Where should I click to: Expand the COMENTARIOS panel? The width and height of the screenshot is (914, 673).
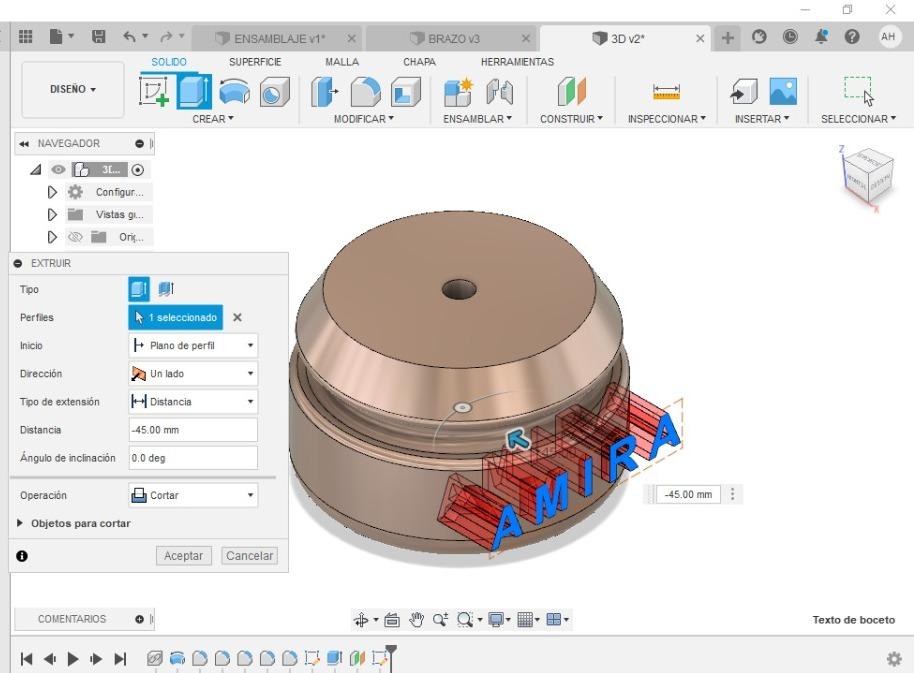point(139,619)
